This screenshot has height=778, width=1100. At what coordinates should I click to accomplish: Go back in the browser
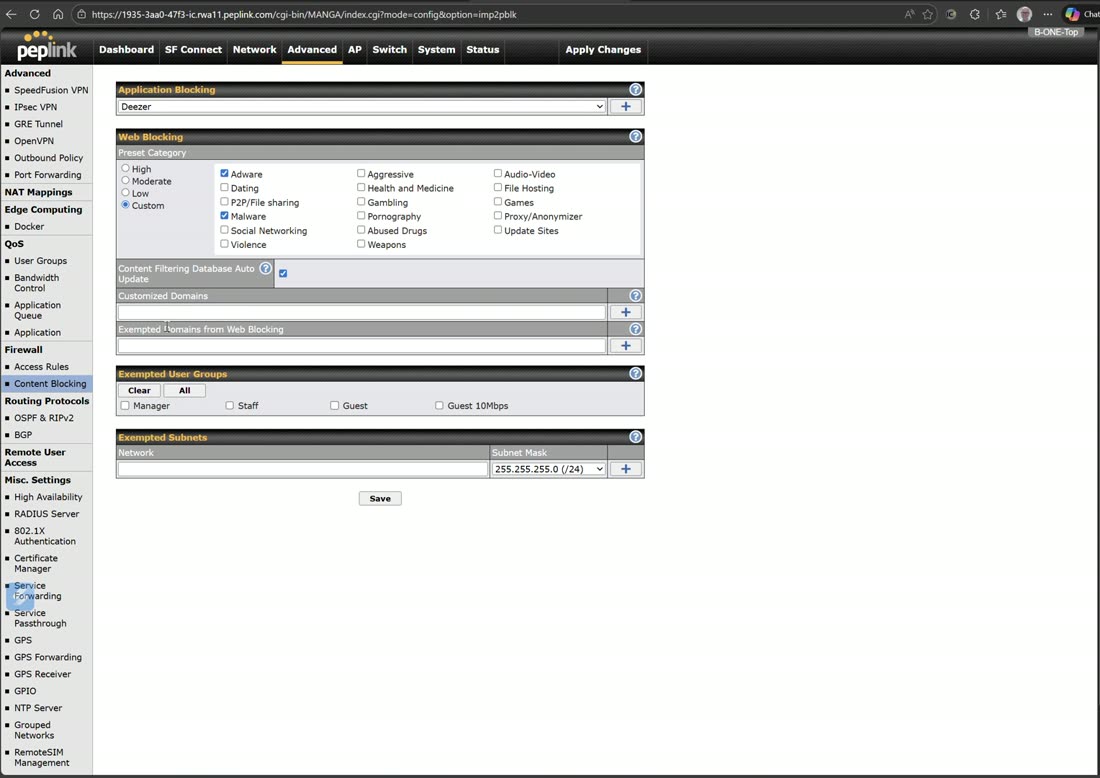(x=11, y=14)
